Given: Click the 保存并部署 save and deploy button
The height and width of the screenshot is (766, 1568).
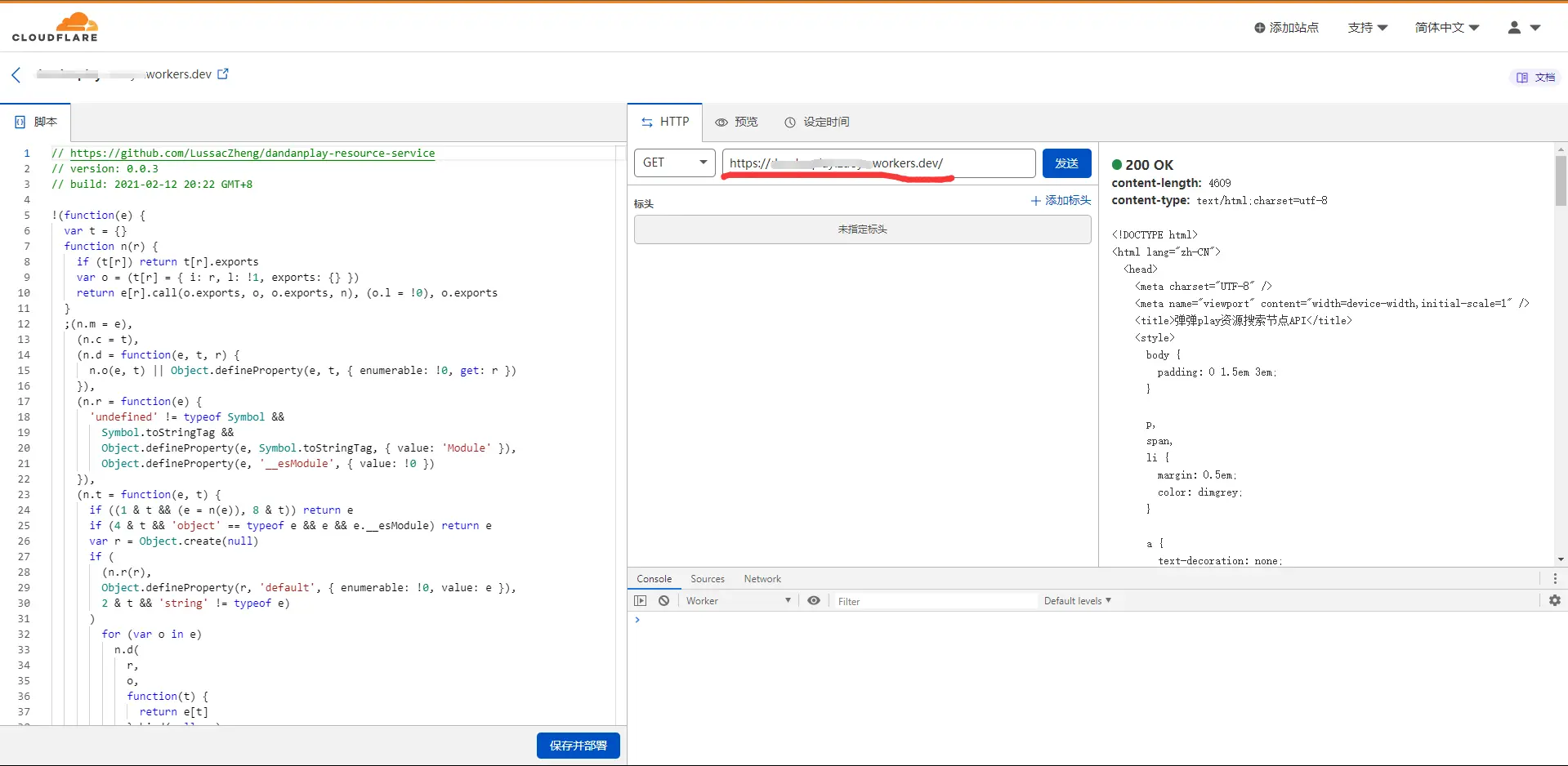Looking at the screenshot, I should tap(578, 746).
